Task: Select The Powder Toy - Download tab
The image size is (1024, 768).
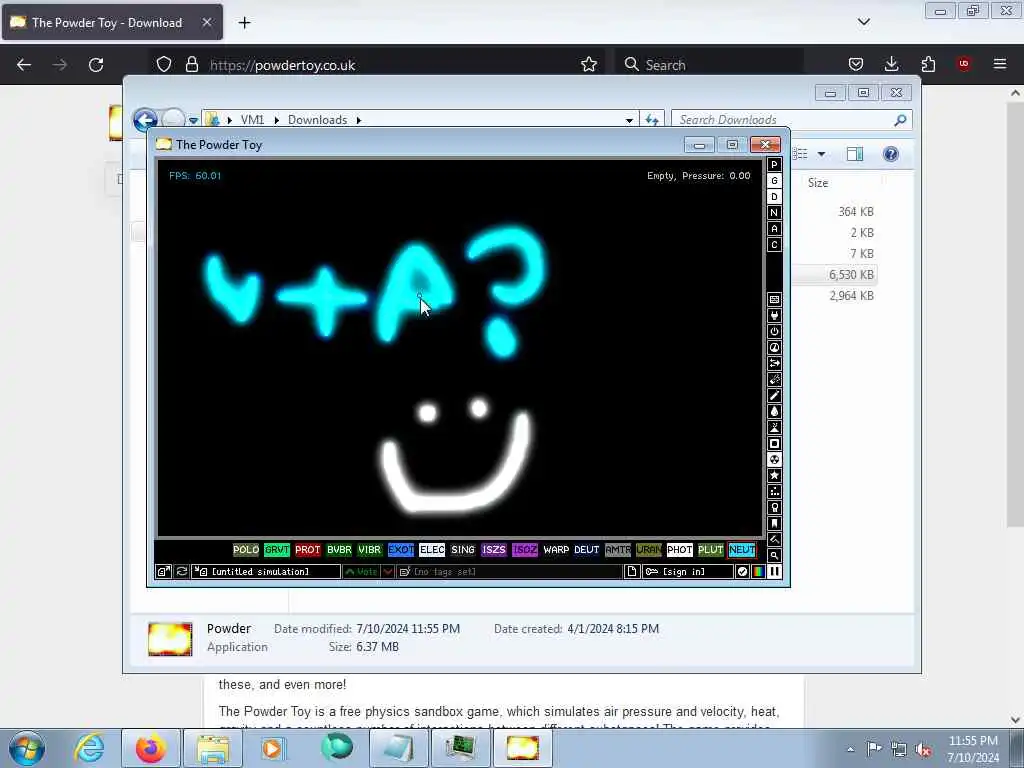Action: (x=112, y=23)
